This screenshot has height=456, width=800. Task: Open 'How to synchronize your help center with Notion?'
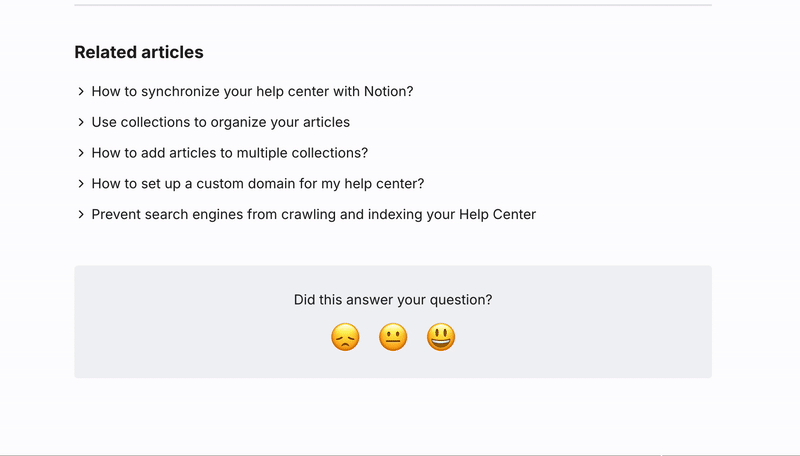pyautogui.click(x=252, y=91)
